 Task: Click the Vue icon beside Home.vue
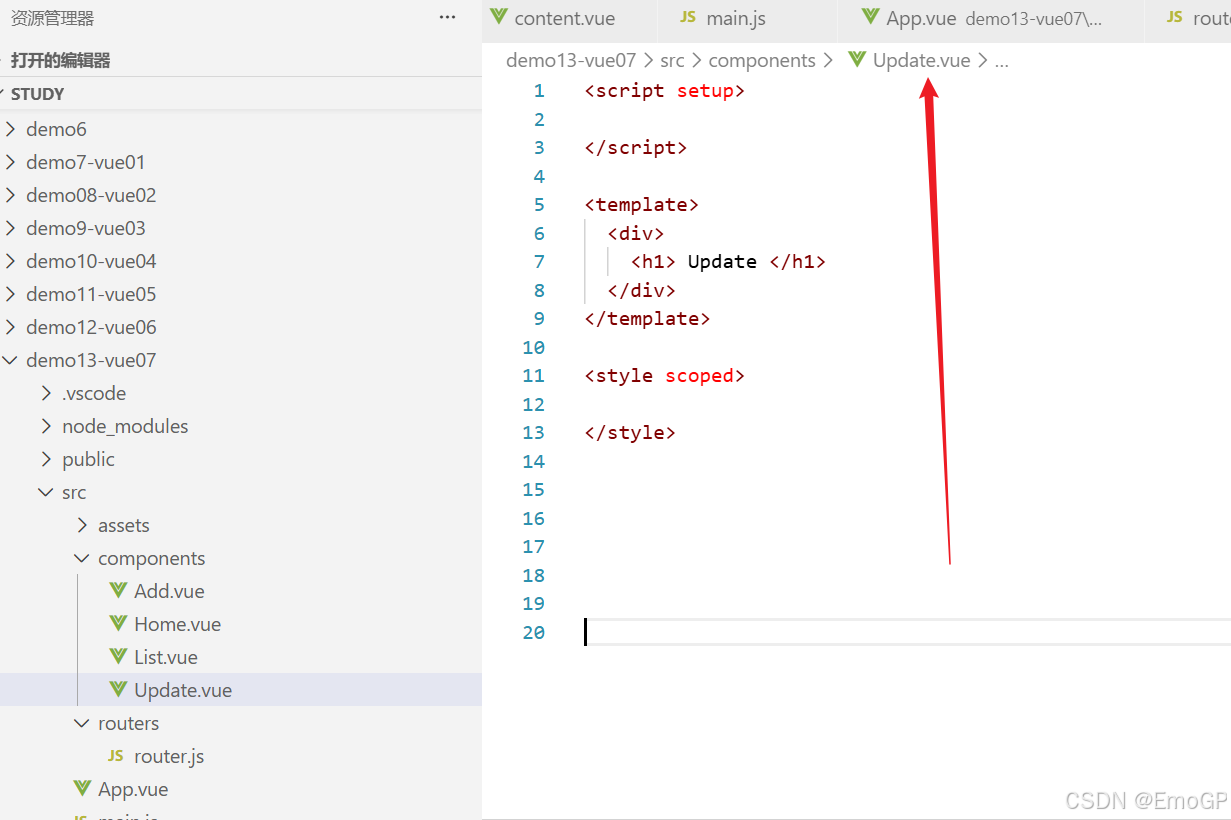click(119, 623)
